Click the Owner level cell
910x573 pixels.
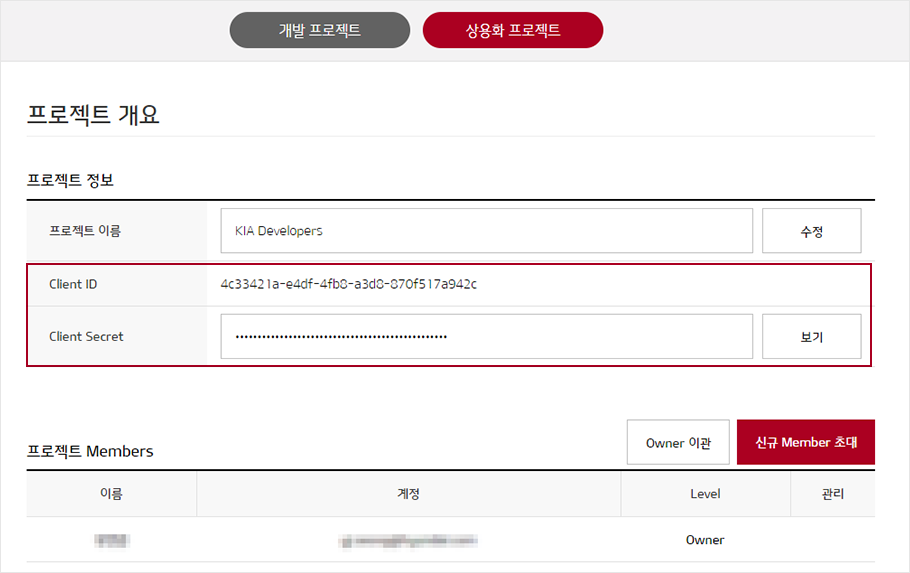tap(705, 540)
